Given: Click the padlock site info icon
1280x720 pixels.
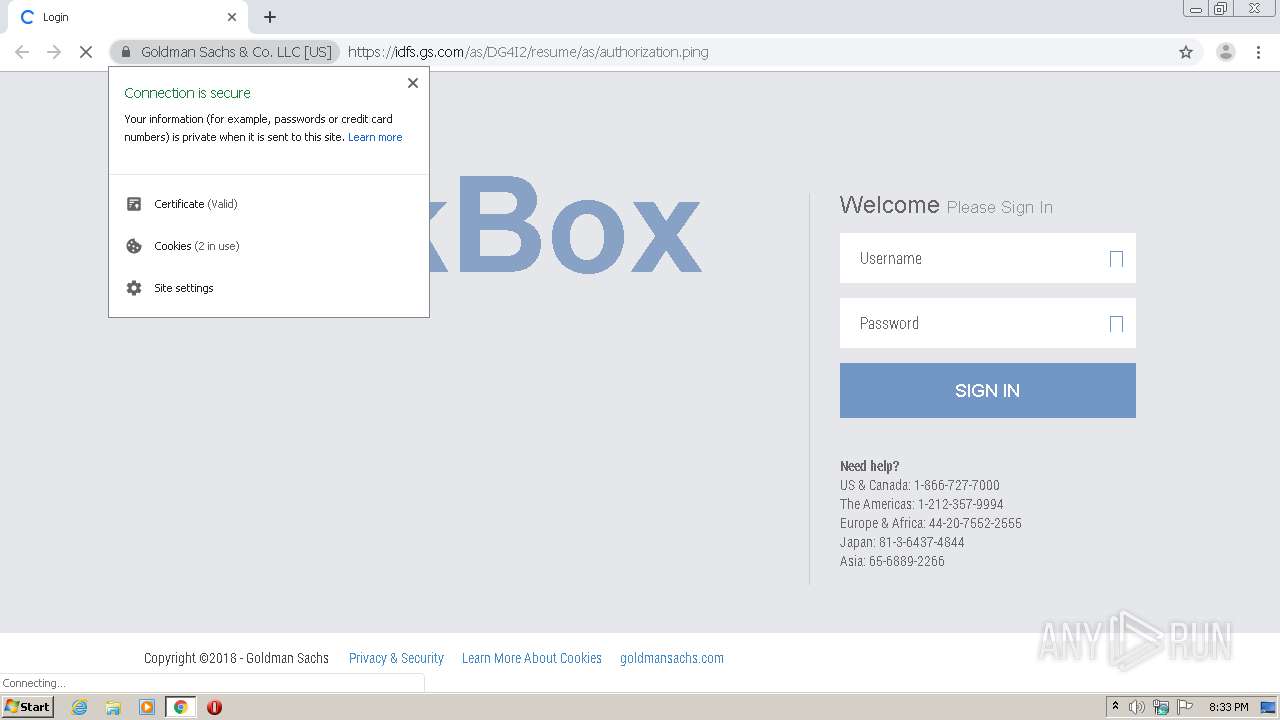Looking at the screenshot, I should [126, 52].
